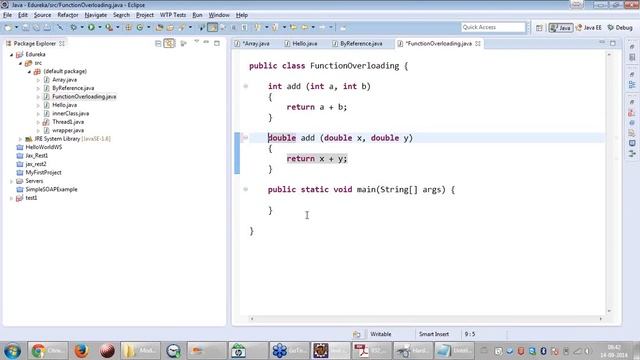This screenshot has height=360, width=640.
Task: Close the FunctionOverloading.java tab
Action: pyautogui.click(x=478, y=43)
